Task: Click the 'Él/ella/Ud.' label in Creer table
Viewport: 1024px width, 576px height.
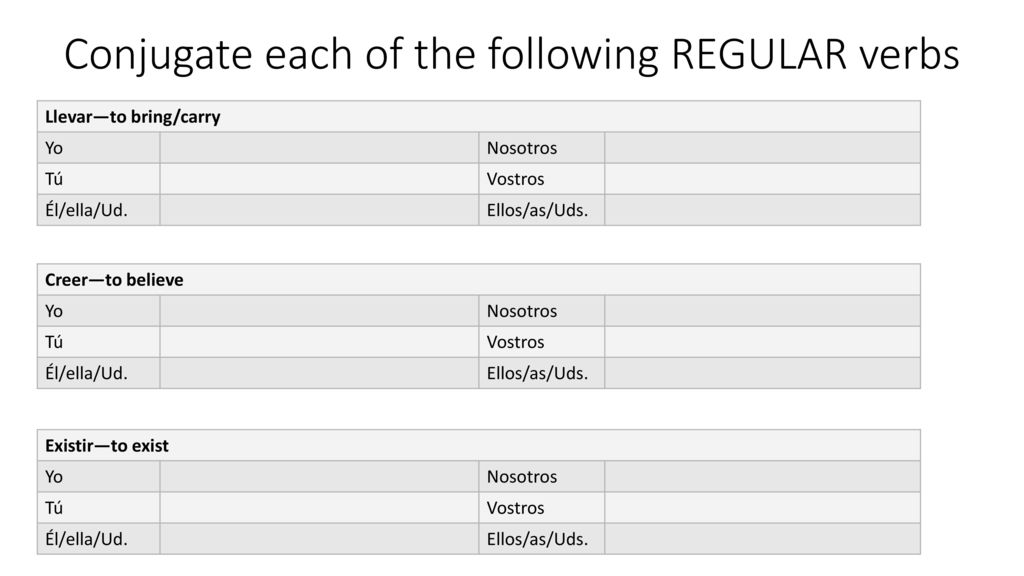Action: (86, 374)
